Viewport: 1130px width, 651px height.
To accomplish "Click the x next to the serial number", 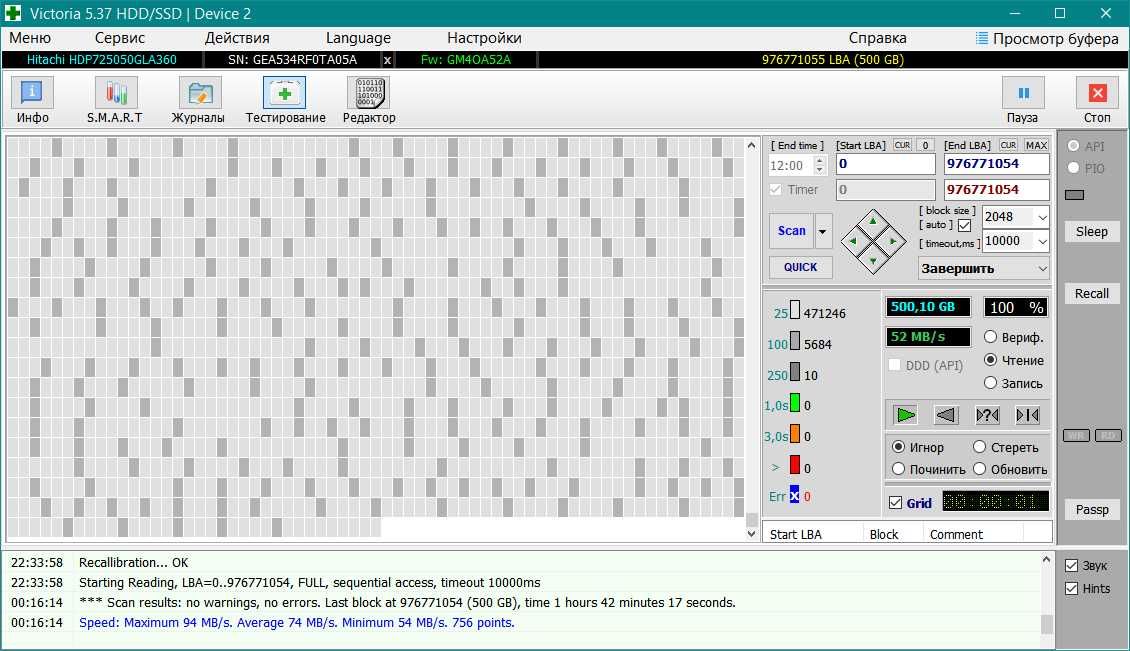I will (387, 60).
